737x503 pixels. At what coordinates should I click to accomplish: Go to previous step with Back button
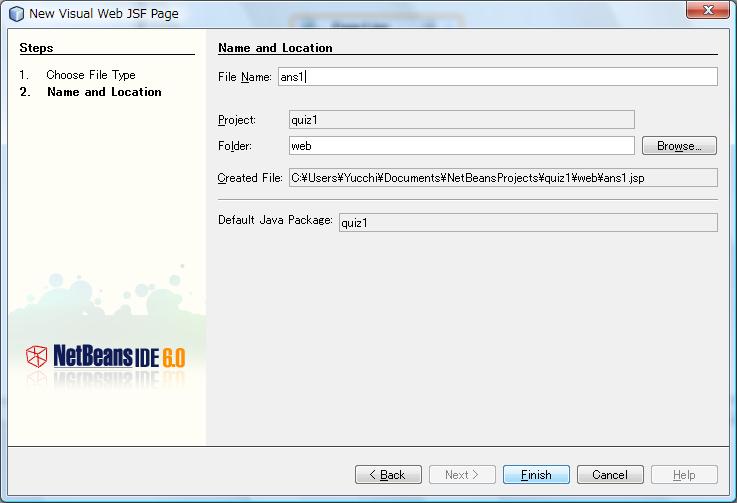tap(387, 475)
